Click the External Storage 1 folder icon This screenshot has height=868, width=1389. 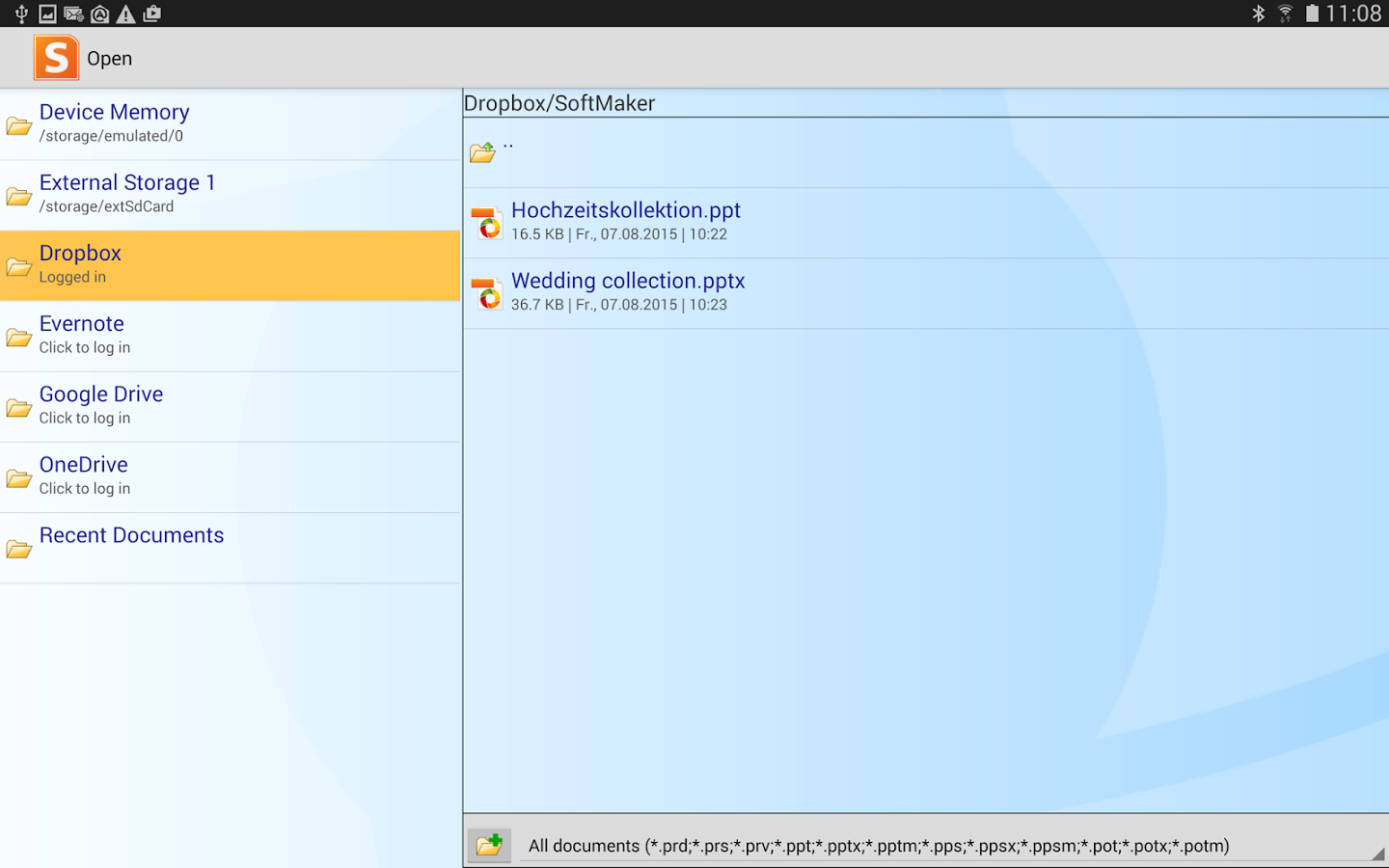coord(19,197)
